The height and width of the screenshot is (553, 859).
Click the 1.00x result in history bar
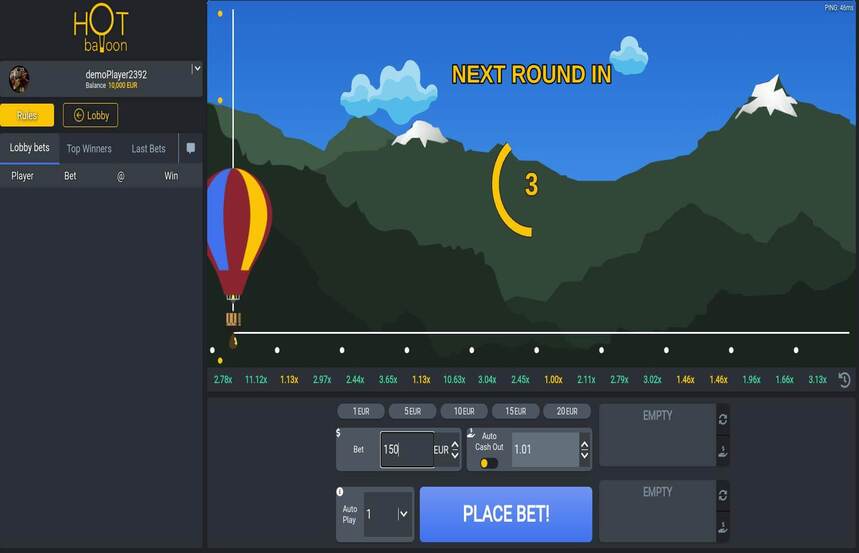pyautogui.click(x=553, y=379)
